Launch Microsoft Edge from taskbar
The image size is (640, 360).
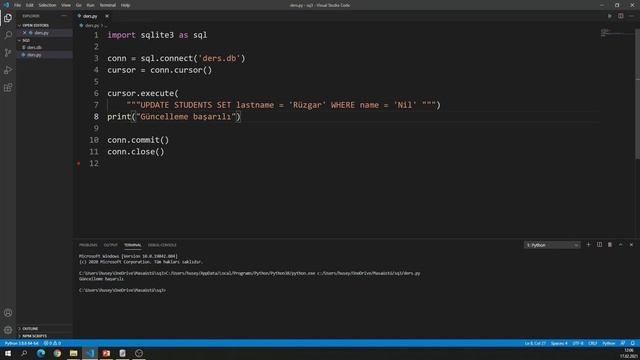[41, 353]
